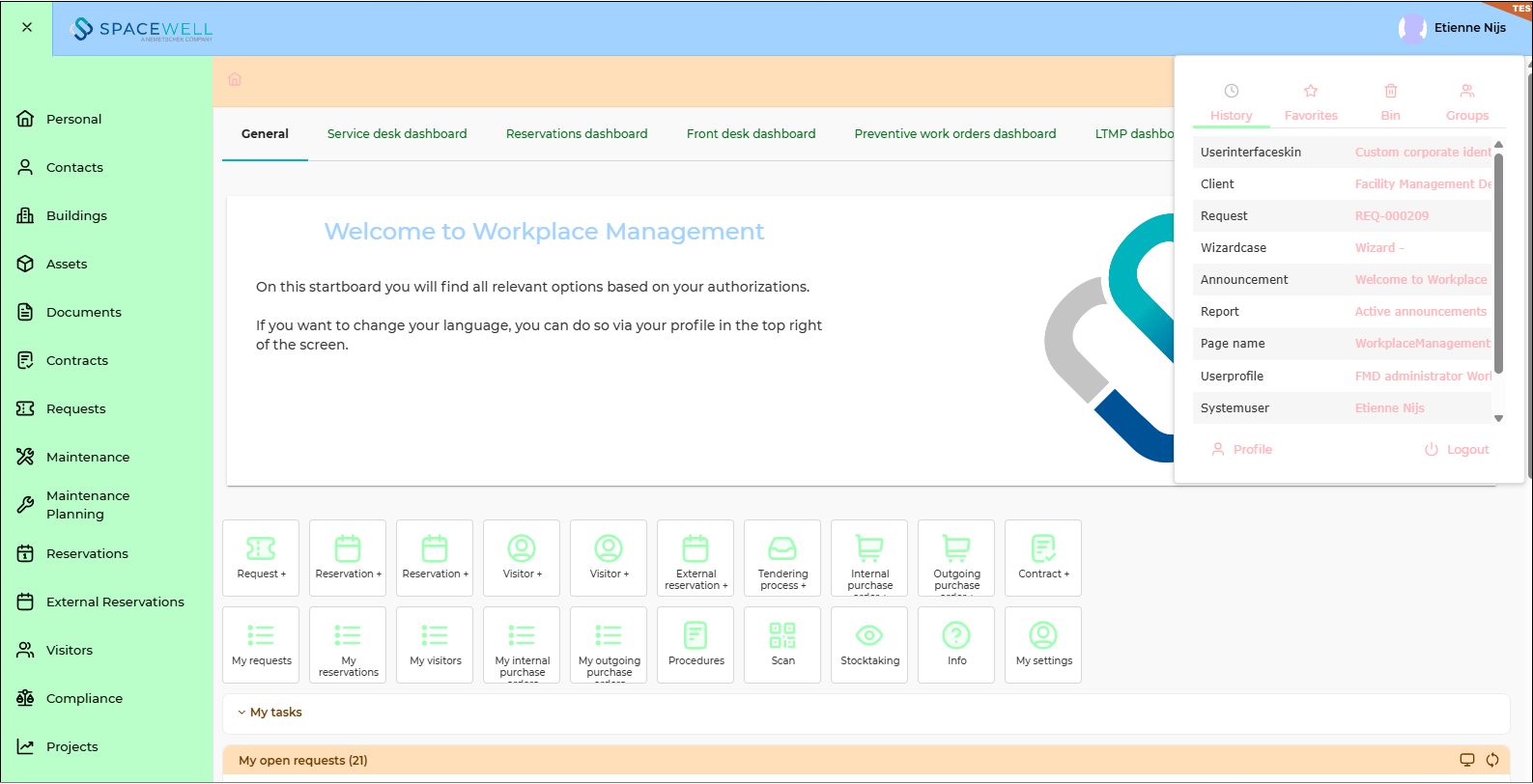Open Internal purchase order cart tile

point(869,558)
